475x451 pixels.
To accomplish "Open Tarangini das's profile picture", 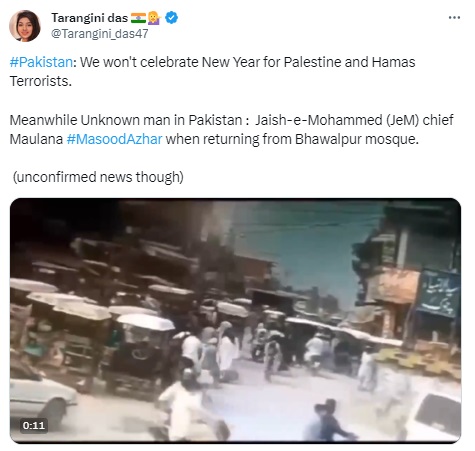I will pos(25,26).
